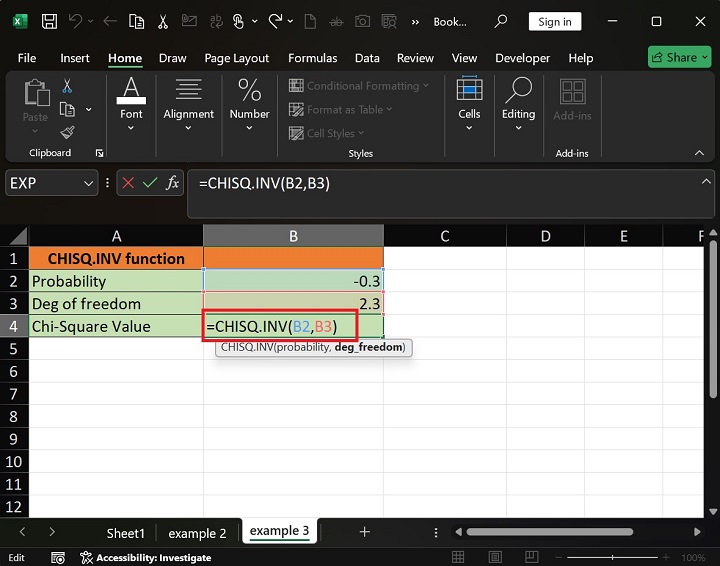The height and width of the screenshot is (566, 720).
Task: Click the Share button
Action: 679,57
